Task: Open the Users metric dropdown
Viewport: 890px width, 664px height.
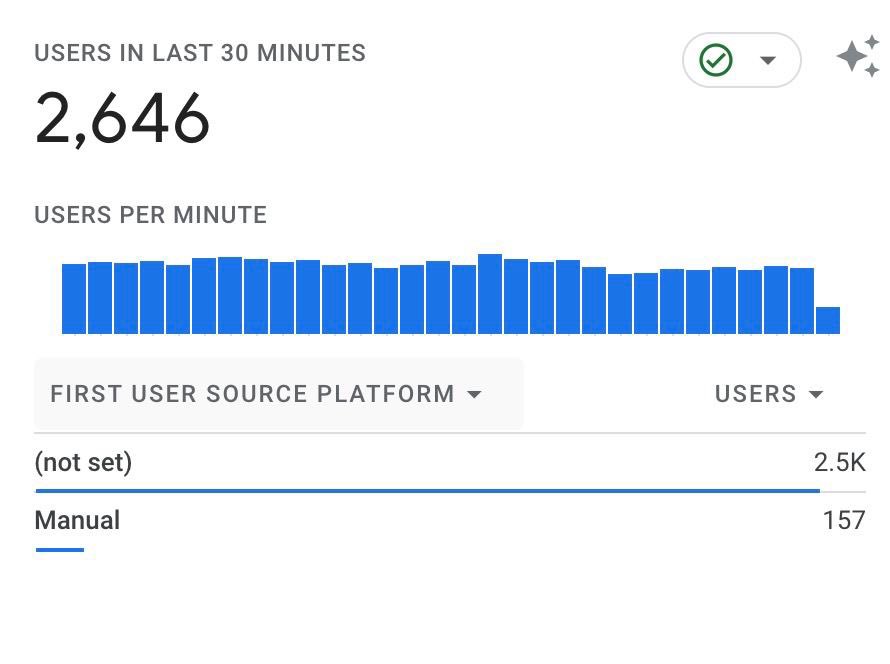Action: [x=769, y=394]
